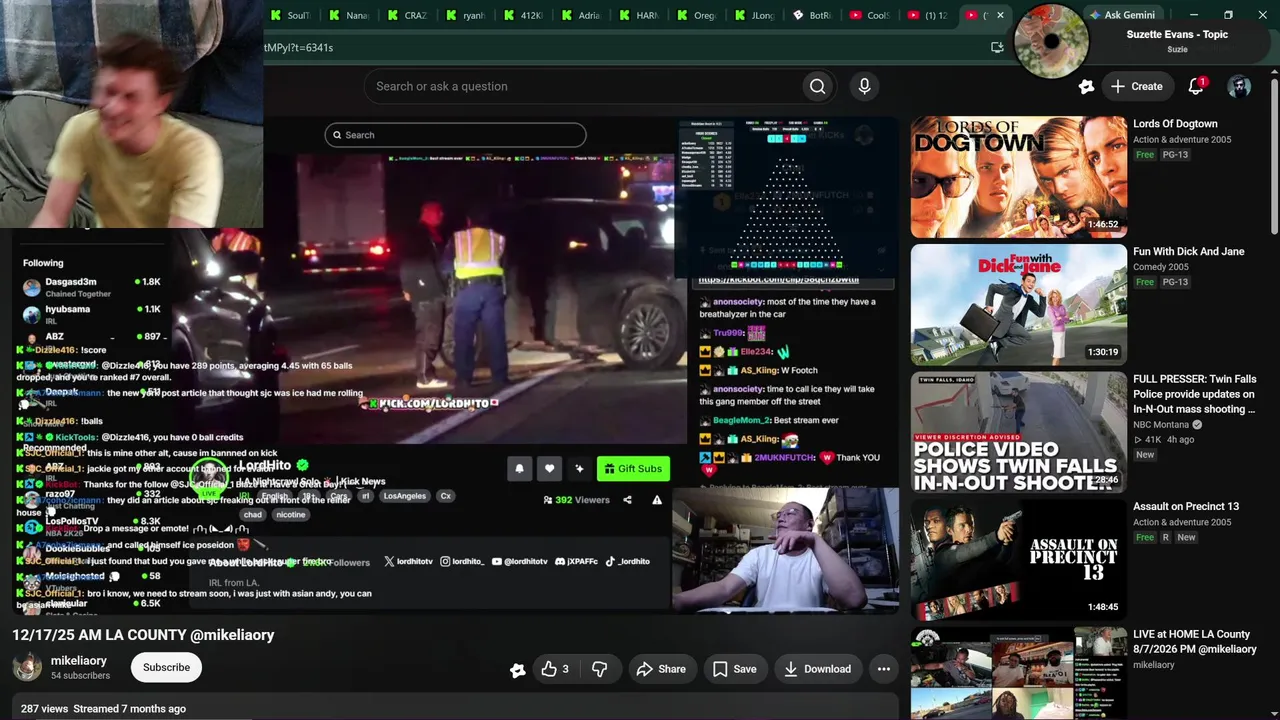Save the video to a playlist

[x=734, y=669]
